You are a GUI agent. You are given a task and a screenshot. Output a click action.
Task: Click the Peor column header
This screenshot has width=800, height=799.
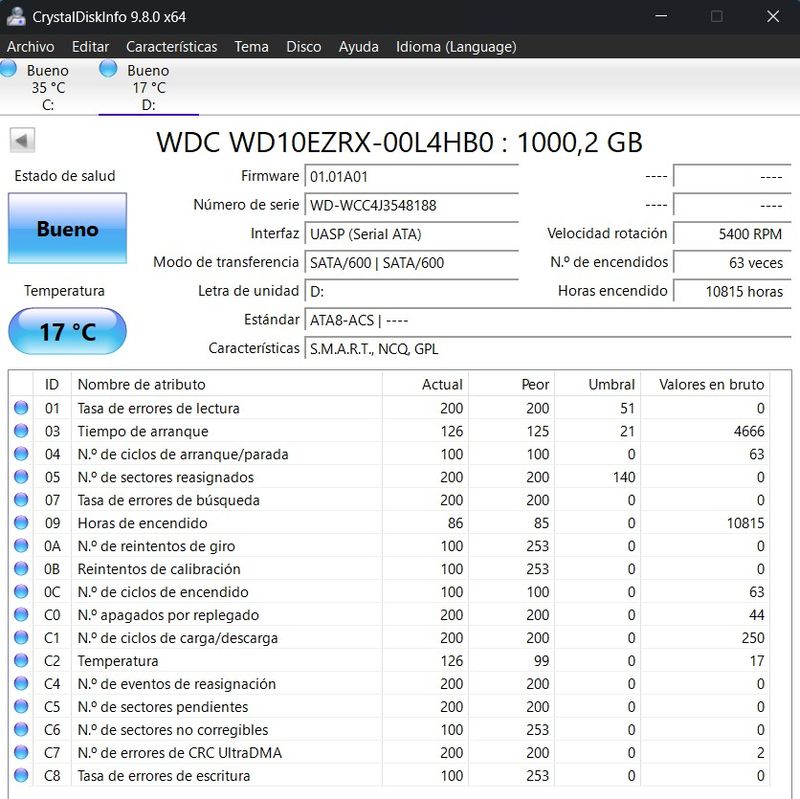[512, 384]
